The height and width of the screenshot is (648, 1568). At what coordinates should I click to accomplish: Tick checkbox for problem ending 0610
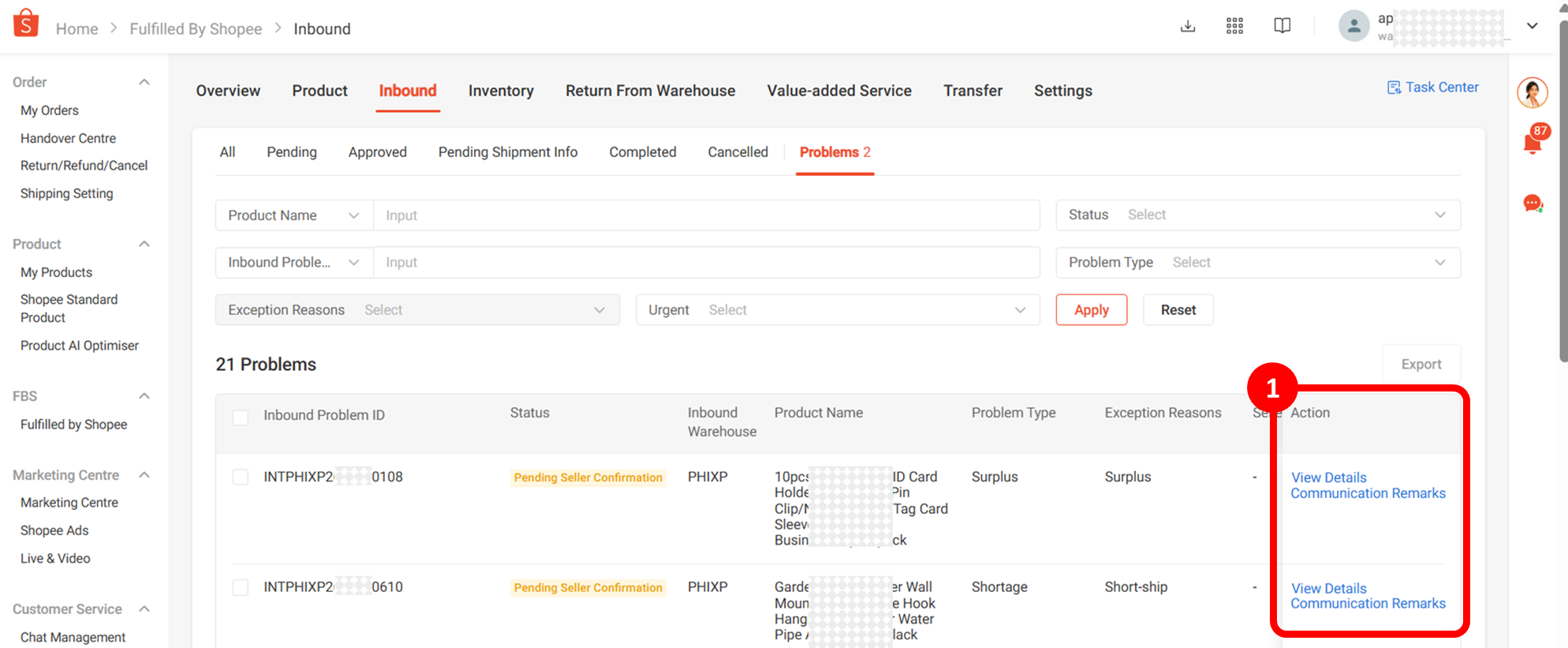pyautogui.click(x=241, y=587)
